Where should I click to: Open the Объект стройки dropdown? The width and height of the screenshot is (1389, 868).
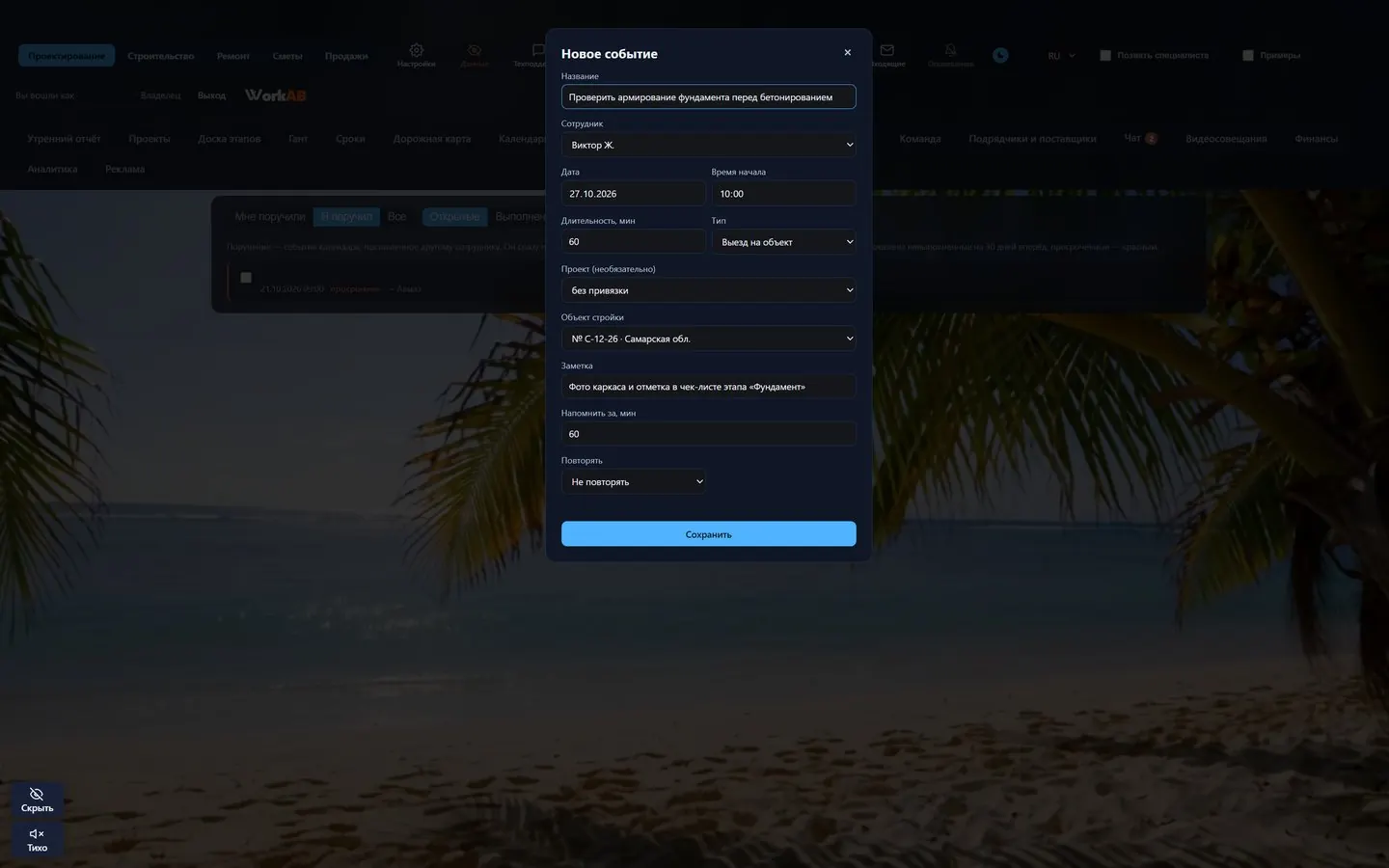[x=709, y=339]
